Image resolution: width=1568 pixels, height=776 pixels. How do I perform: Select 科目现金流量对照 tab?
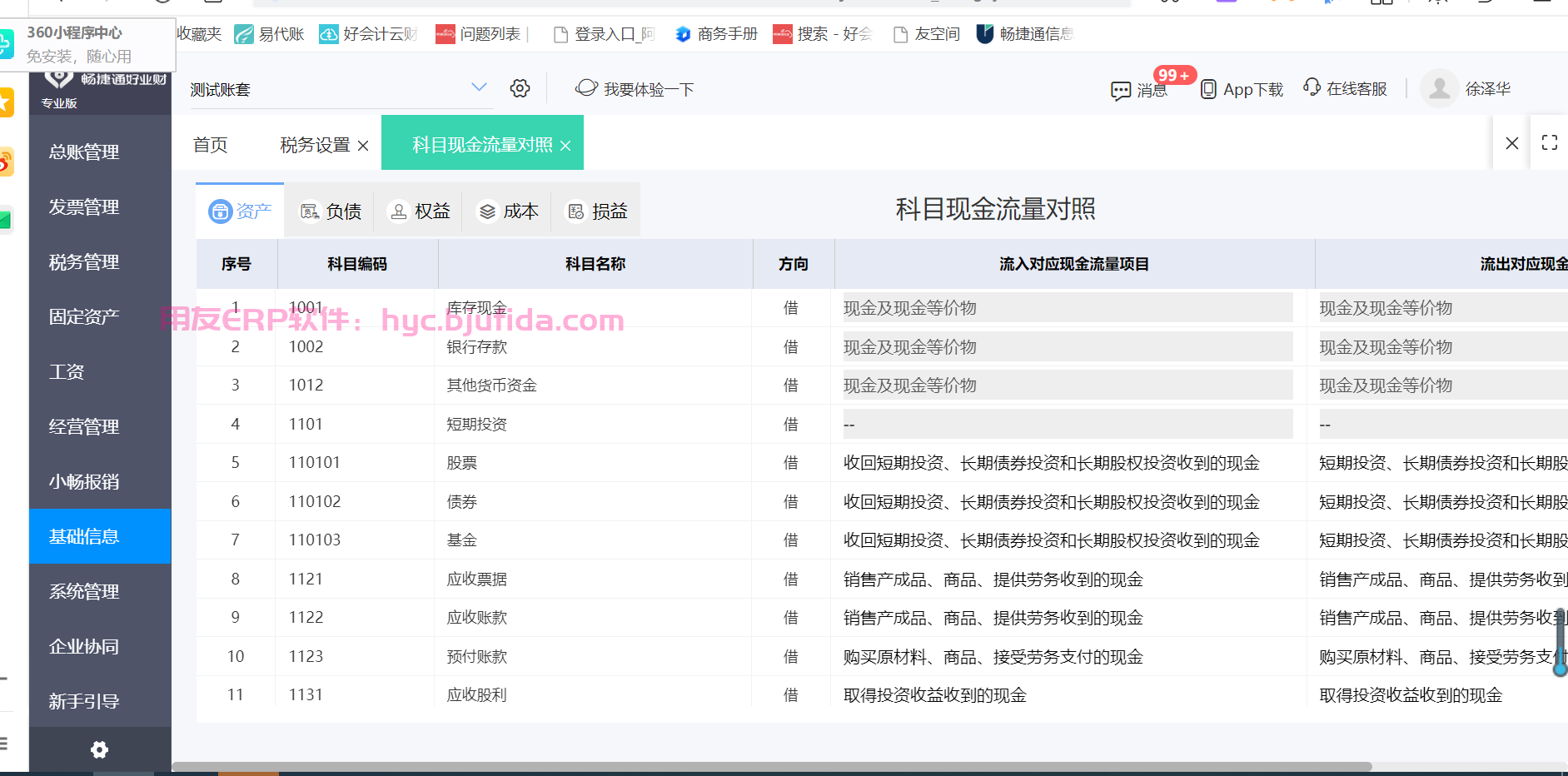pyautogui.click(x=482, y=145)
